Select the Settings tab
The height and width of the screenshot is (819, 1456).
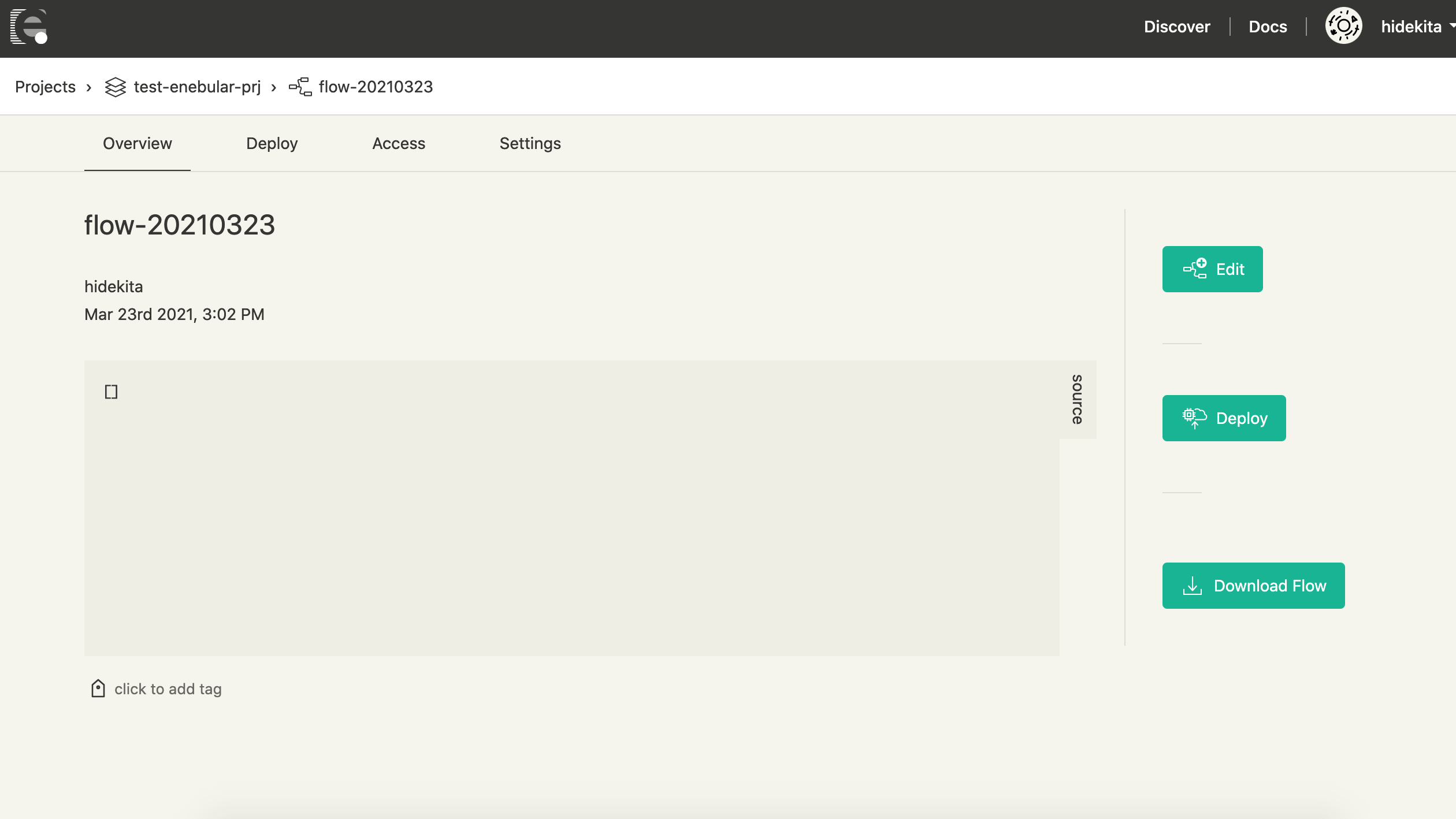tap(530, 143)
